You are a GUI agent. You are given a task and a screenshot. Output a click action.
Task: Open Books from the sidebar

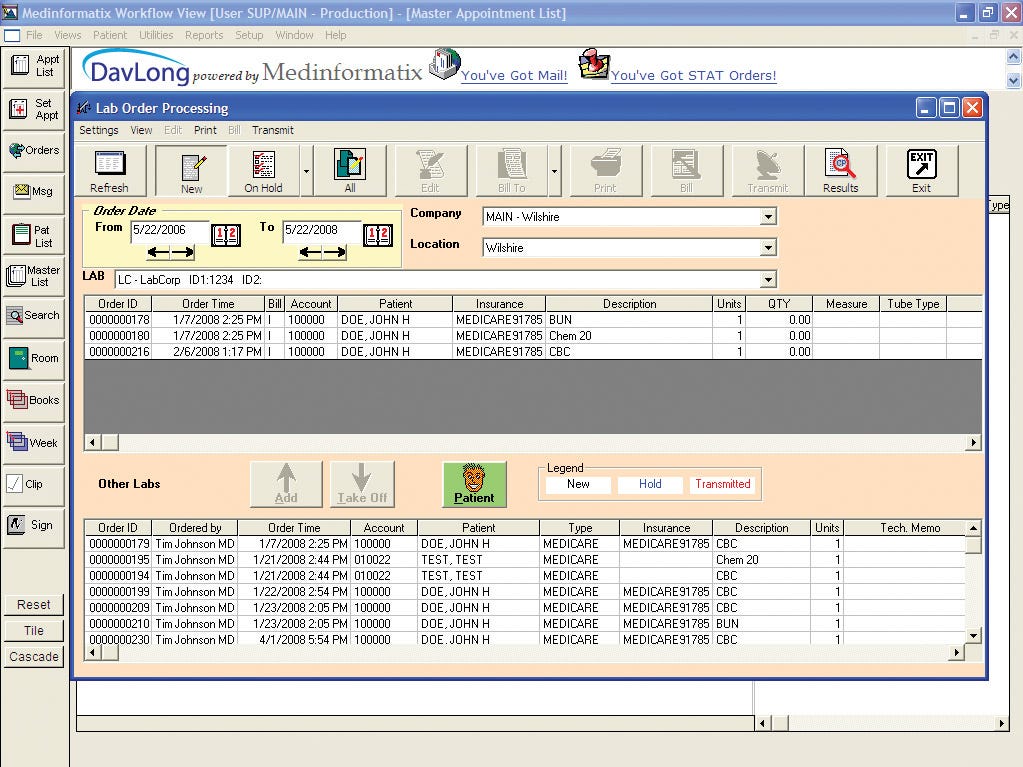click(x=34, y=400)
